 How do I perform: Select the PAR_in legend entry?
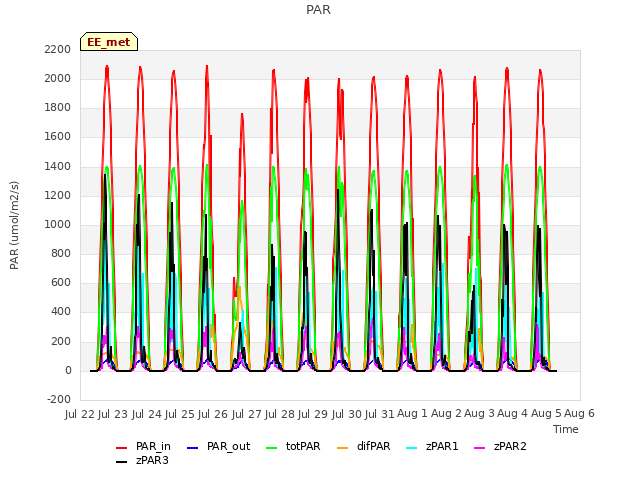point(143,447)
